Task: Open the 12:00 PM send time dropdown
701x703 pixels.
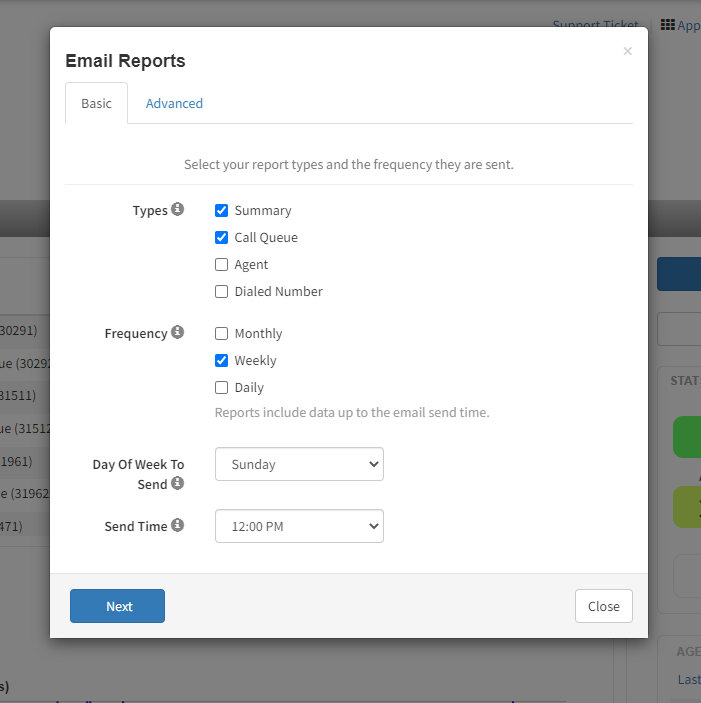Action: 299,526
